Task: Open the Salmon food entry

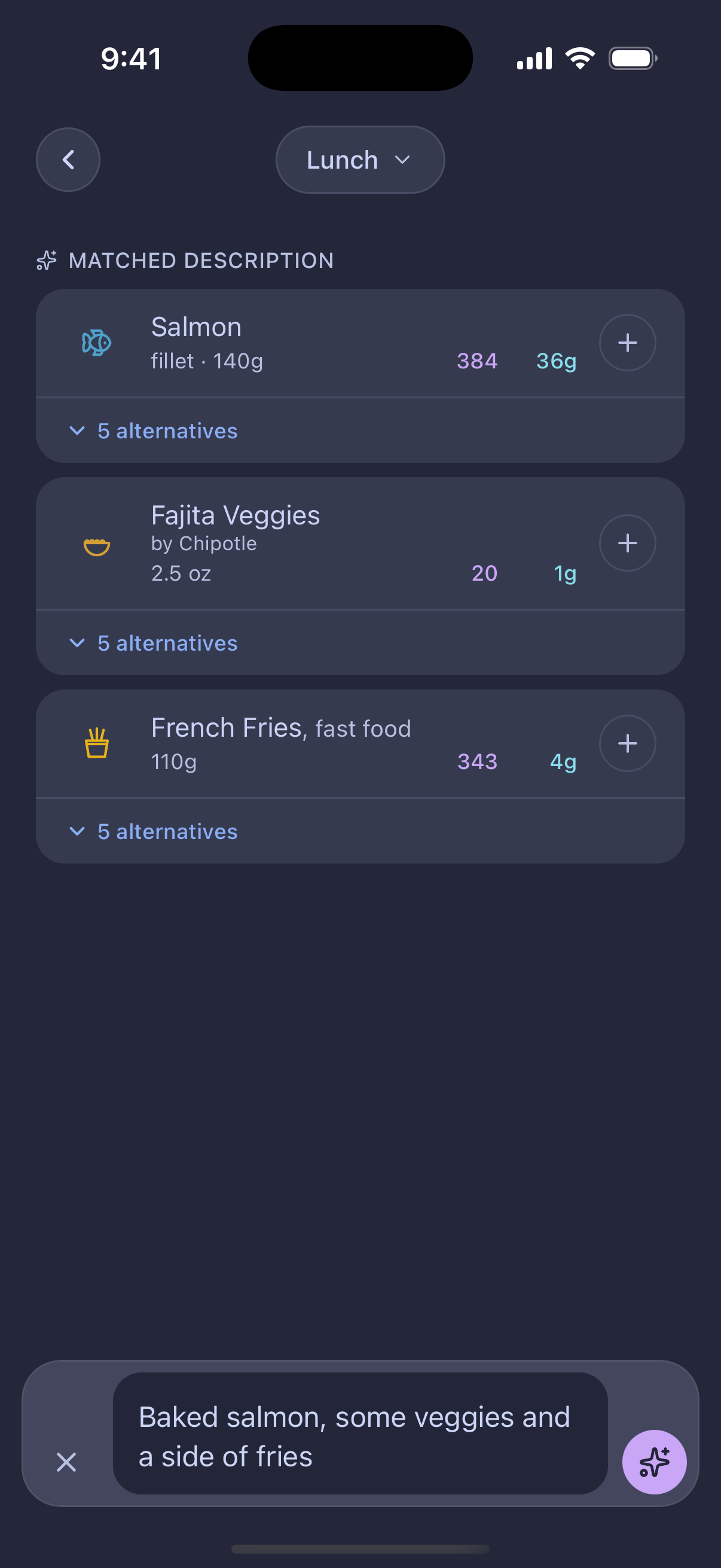Action: coord(360,343)
